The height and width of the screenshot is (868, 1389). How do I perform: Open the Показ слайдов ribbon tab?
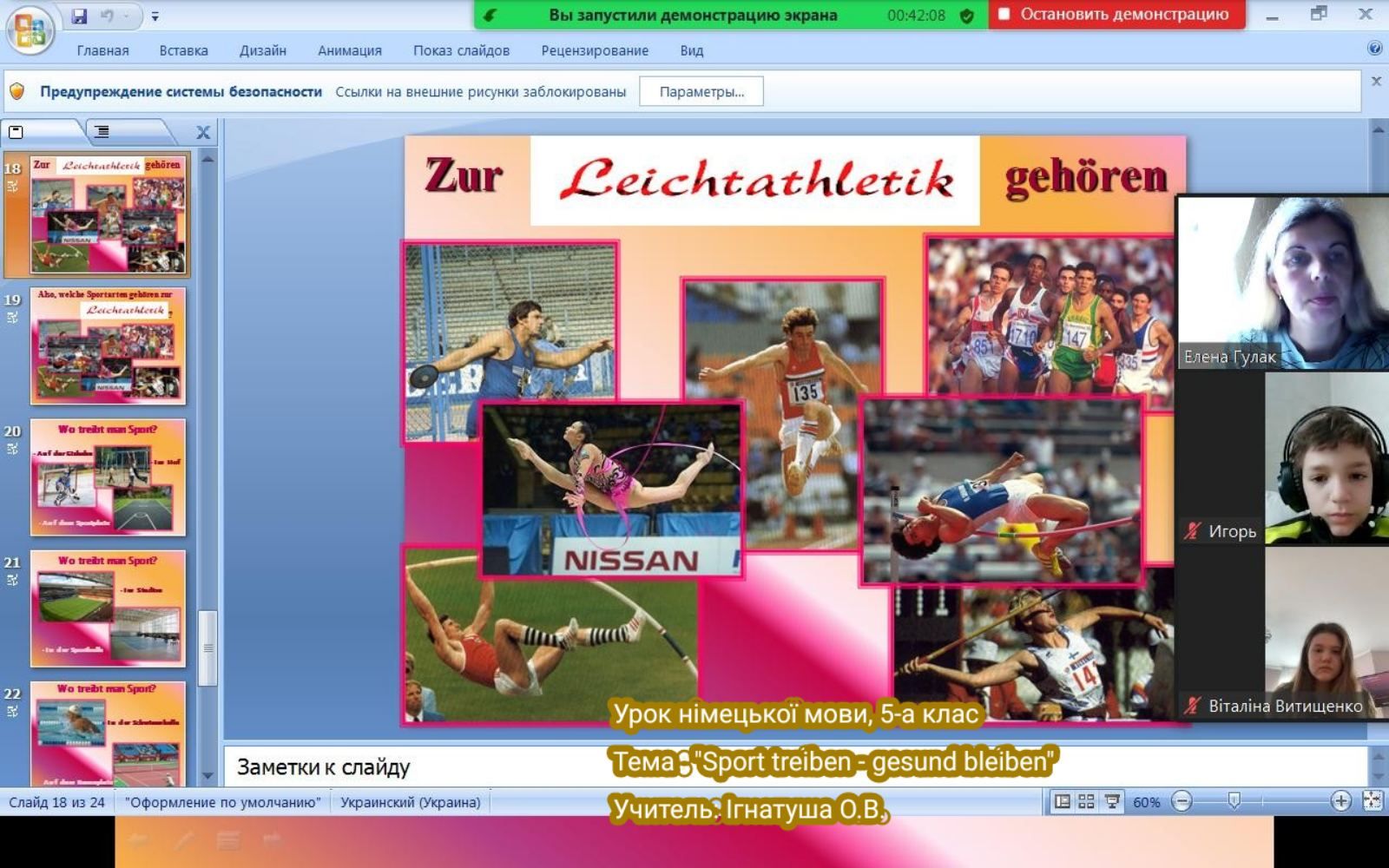(x=461, y=50)
